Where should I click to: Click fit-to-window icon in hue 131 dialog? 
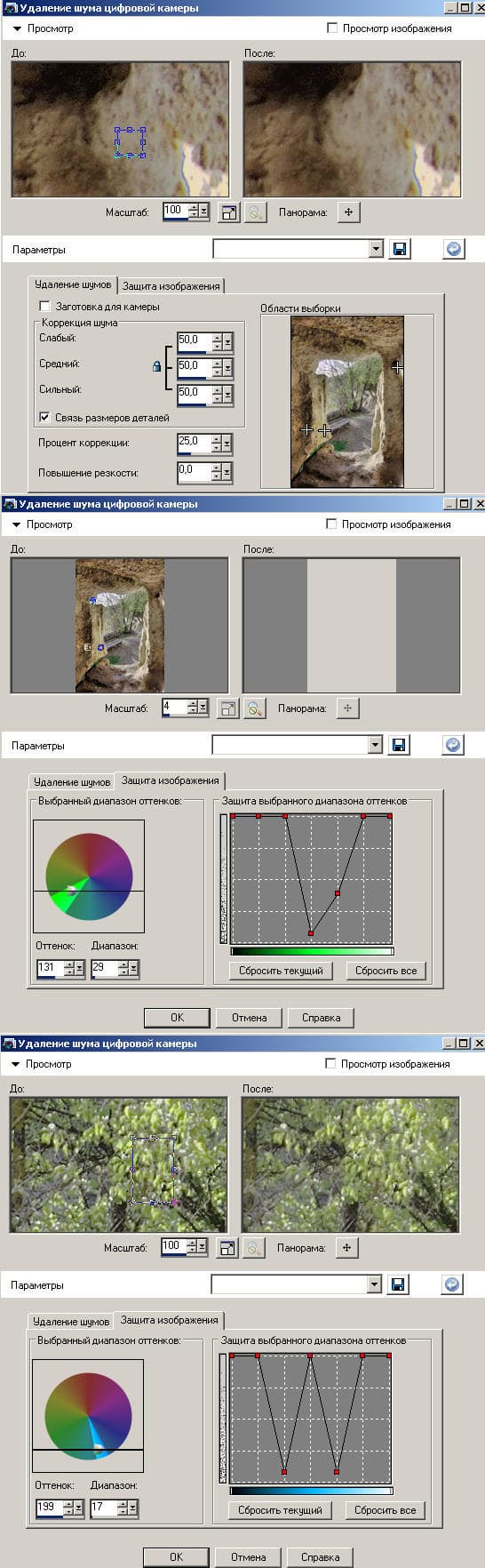click(x=228, y=708)
